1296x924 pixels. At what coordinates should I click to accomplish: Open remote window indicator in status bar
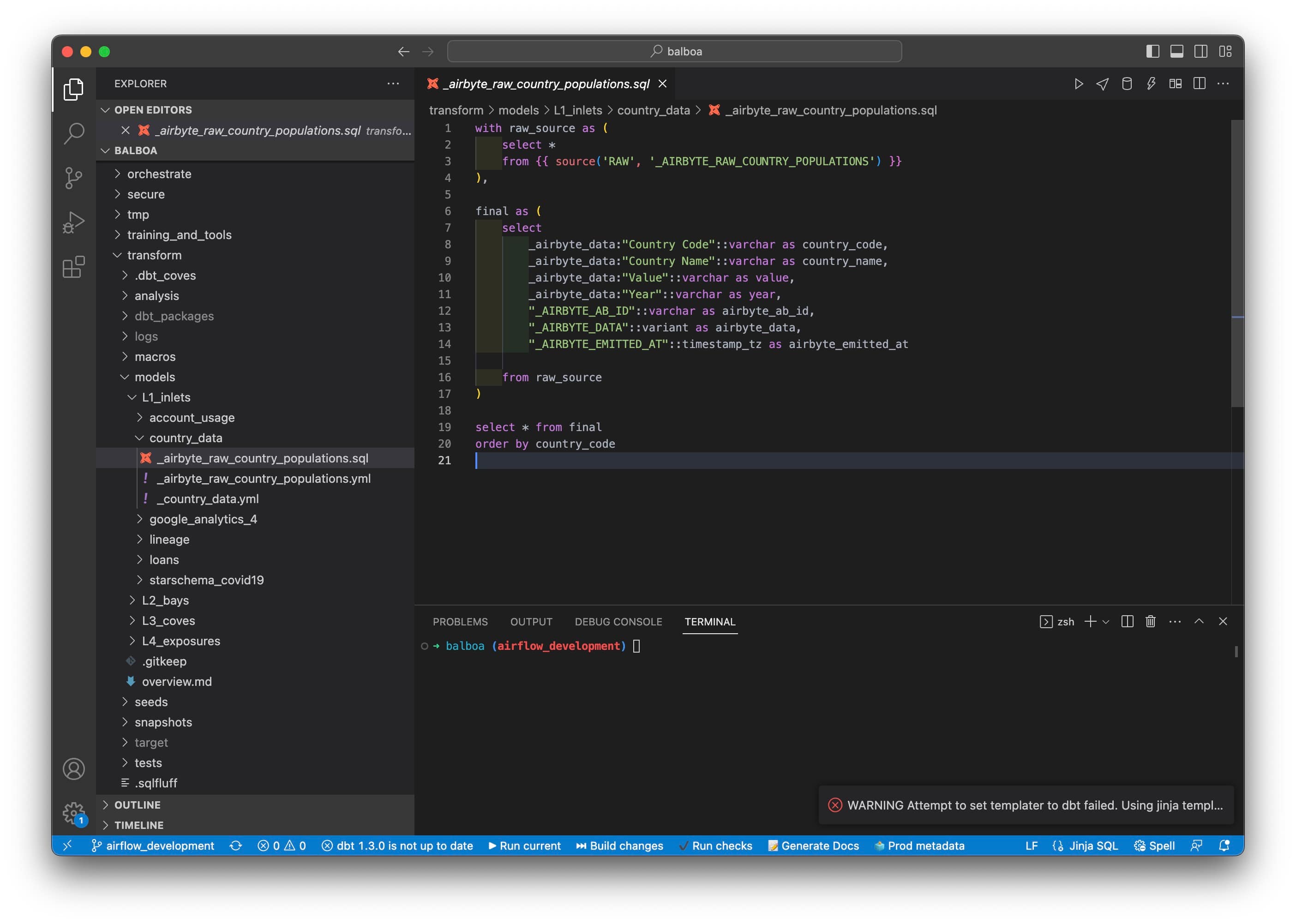pos(67,846)
